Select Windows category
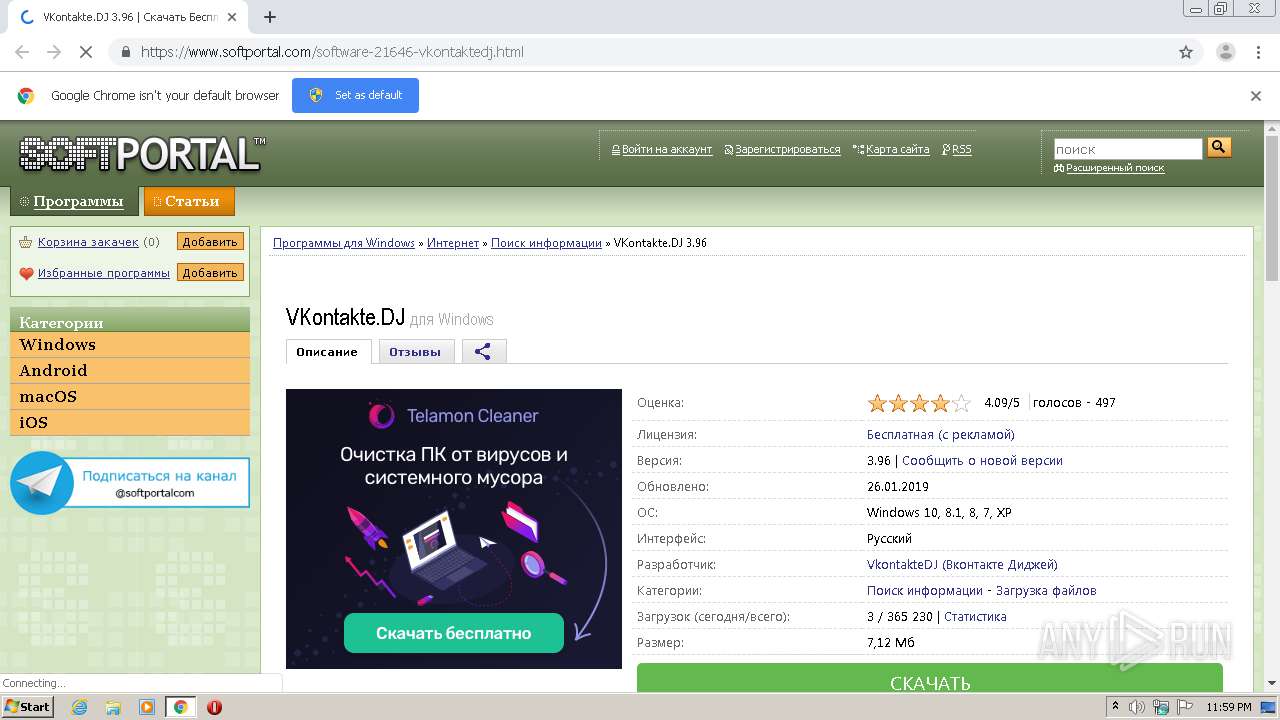Screen dimensions: 1280x720 click(x=130, y=345)
